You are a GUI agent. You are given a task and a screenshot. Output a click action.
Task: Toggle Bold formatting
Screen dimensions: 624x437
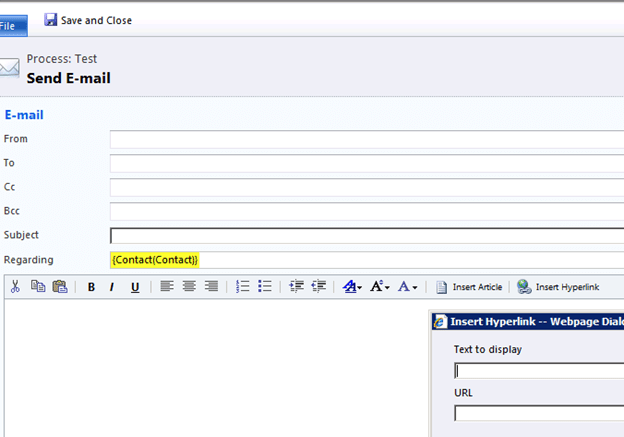click(x=91, y=287)
